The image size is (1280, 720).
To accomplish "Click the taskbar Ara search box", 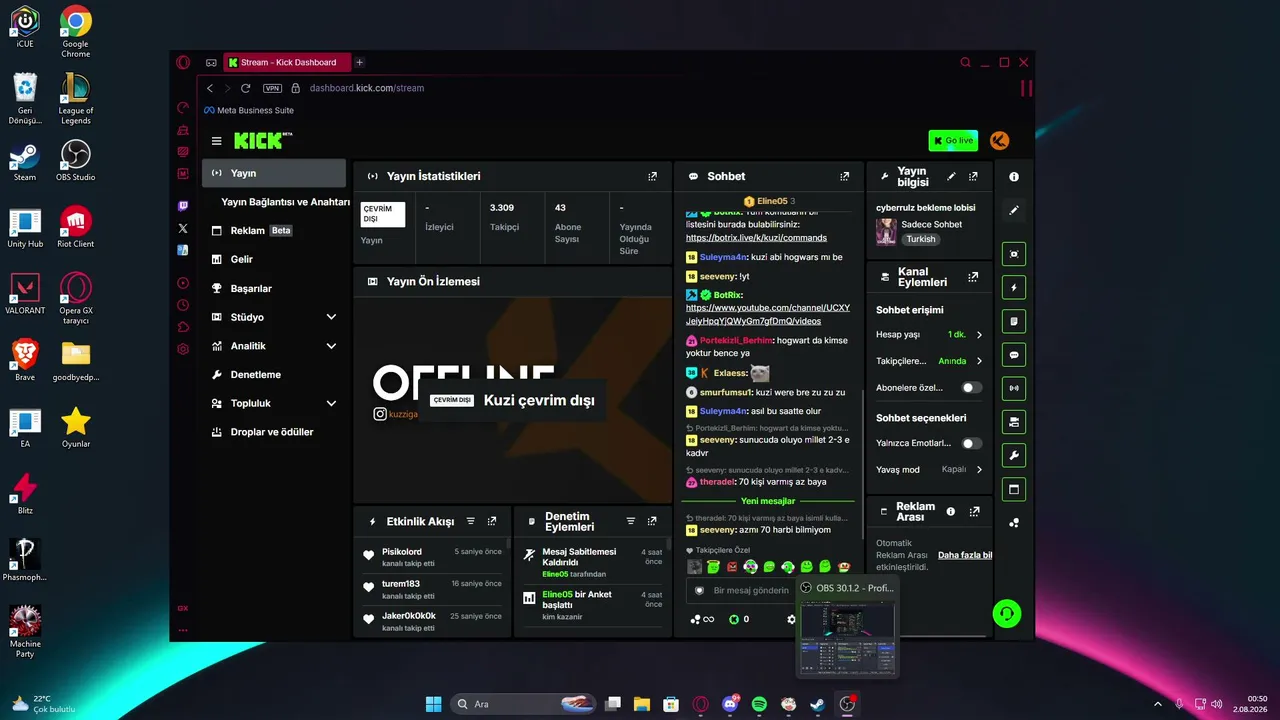I will (x=524, y=704).
